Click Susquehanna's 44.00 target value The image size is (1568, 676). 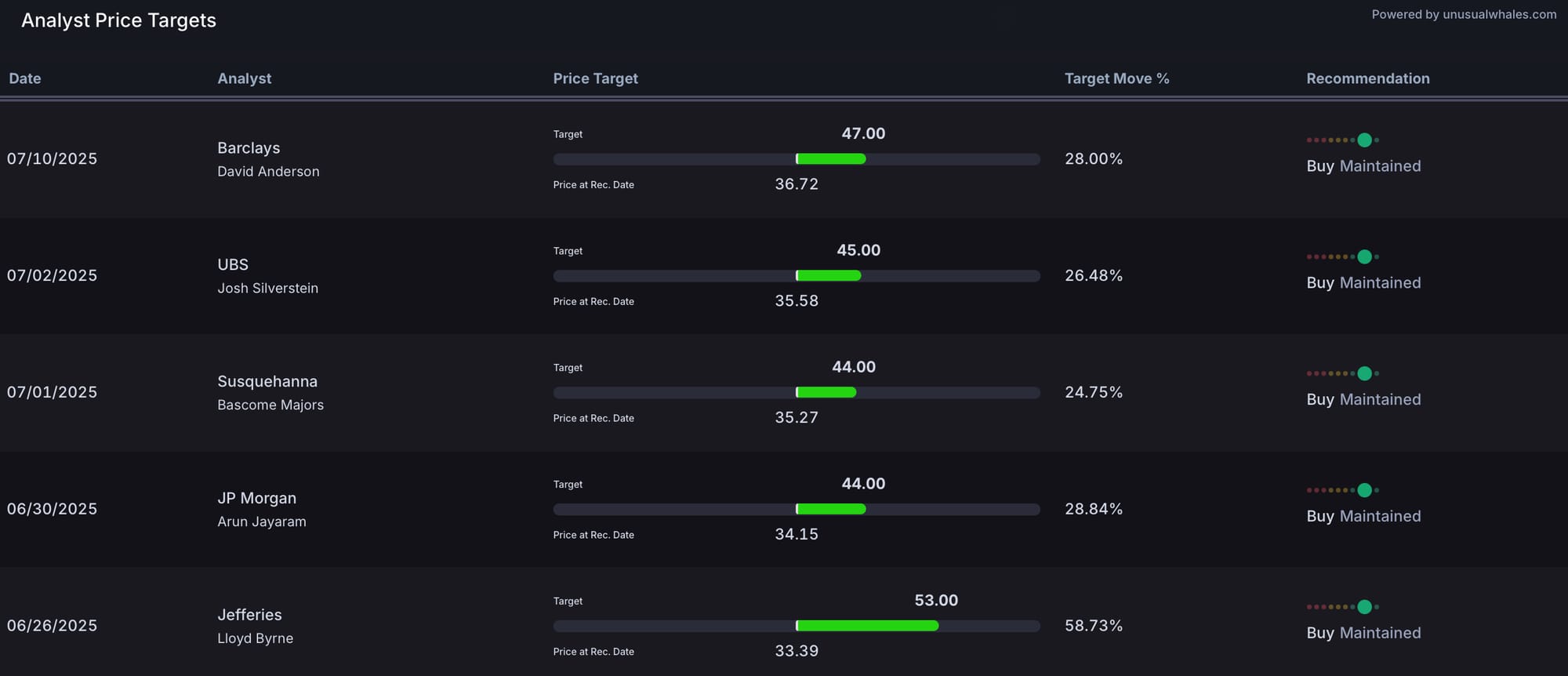coord(854,368)
